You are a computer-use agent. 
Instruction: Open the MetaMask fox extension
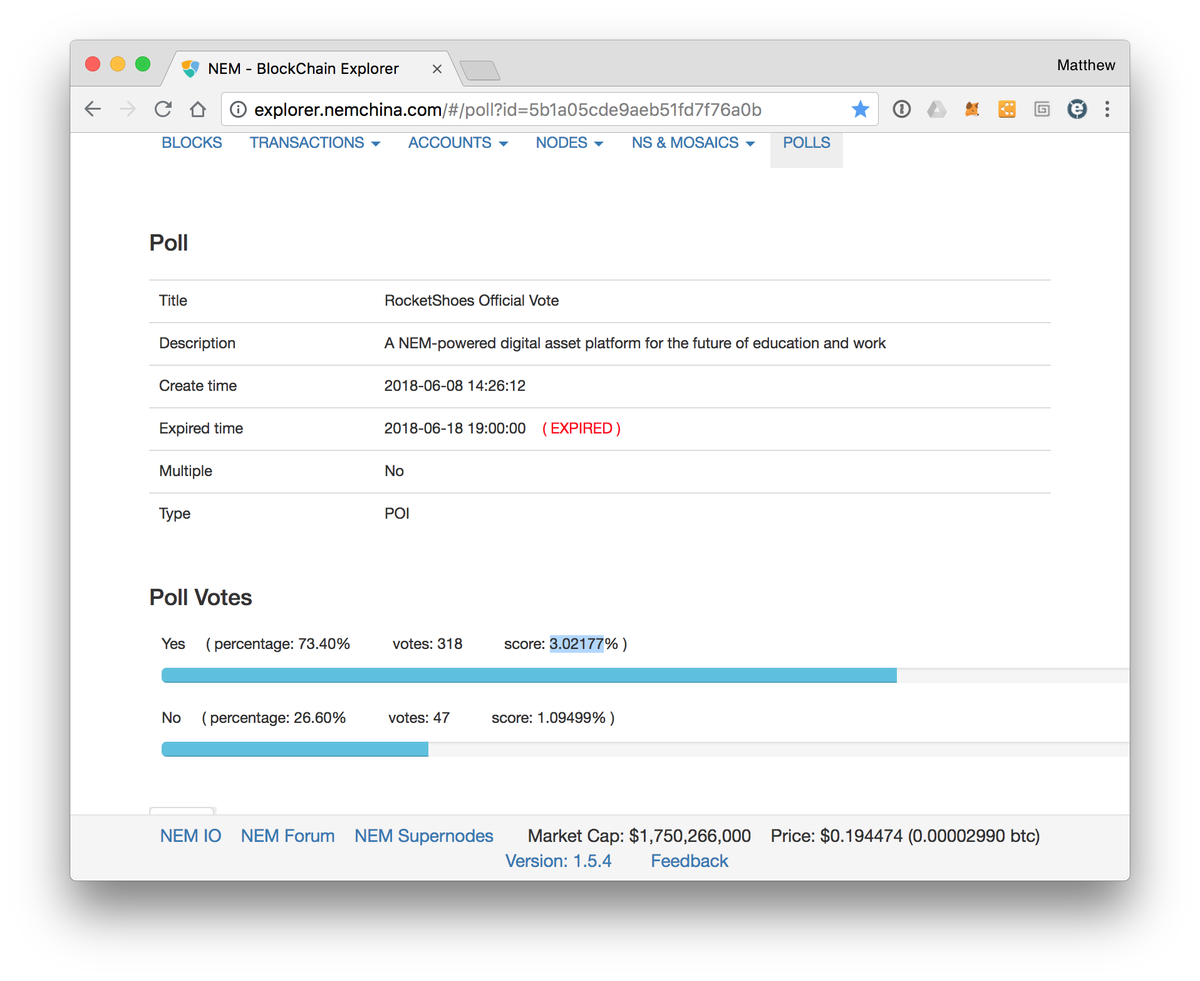point(972,110)
